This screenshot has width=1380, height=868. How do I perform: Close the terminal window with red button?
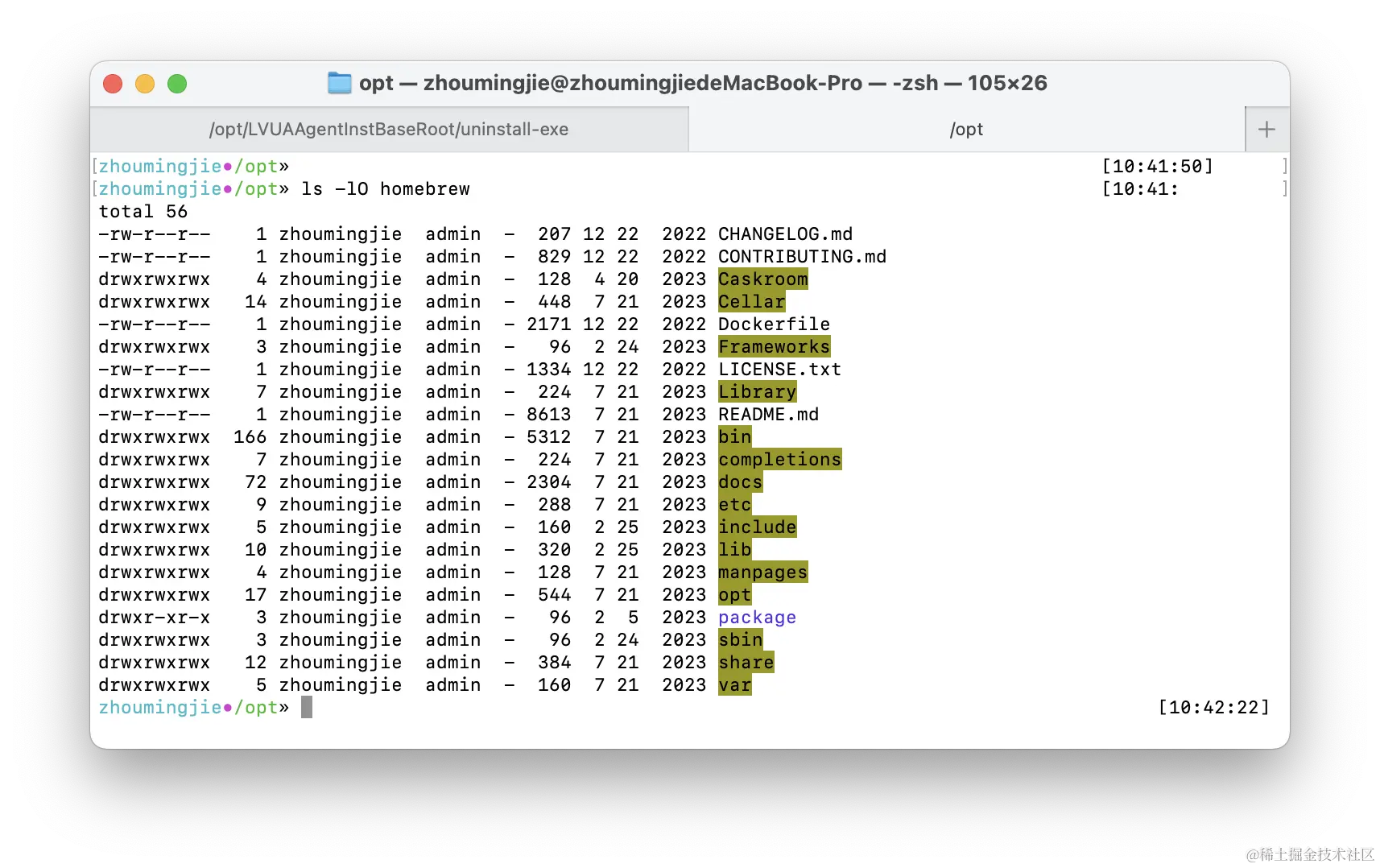click(113, 84)
